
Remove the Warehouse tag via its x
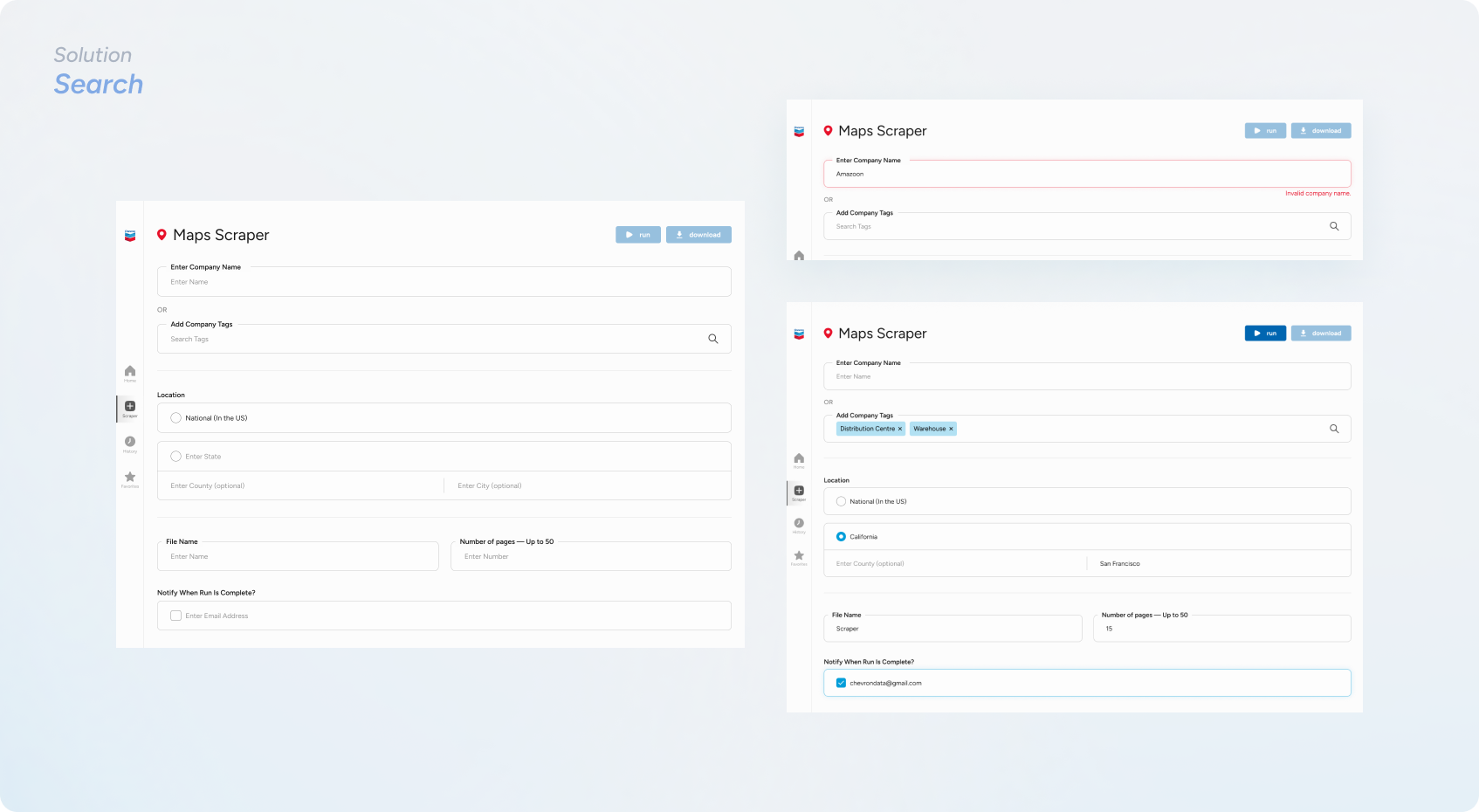pos(951,429)
